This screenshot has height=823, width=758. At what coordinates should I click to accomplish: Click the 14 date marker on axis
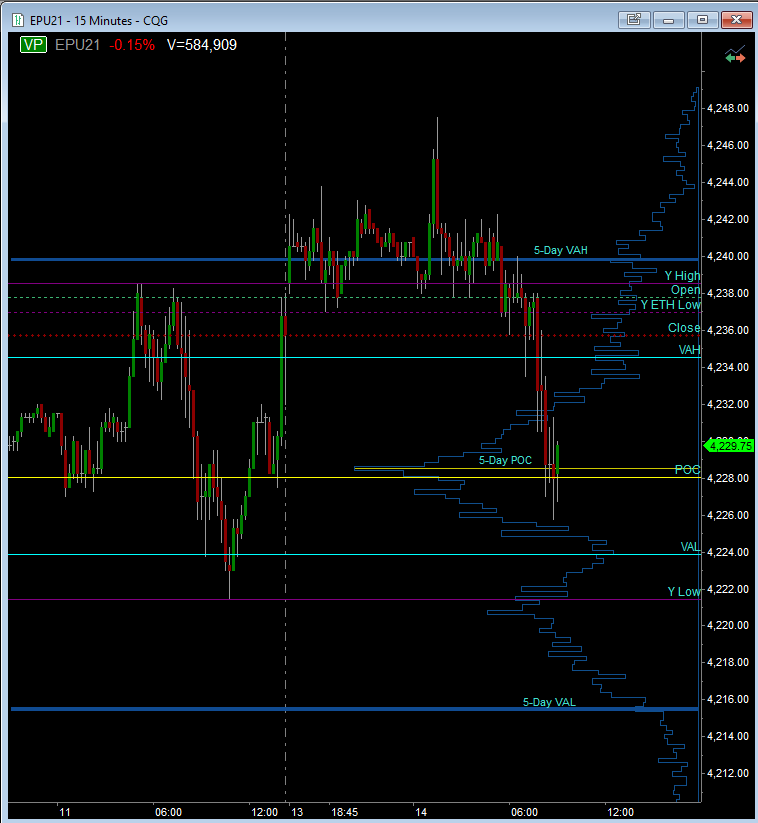pos(421,813)
